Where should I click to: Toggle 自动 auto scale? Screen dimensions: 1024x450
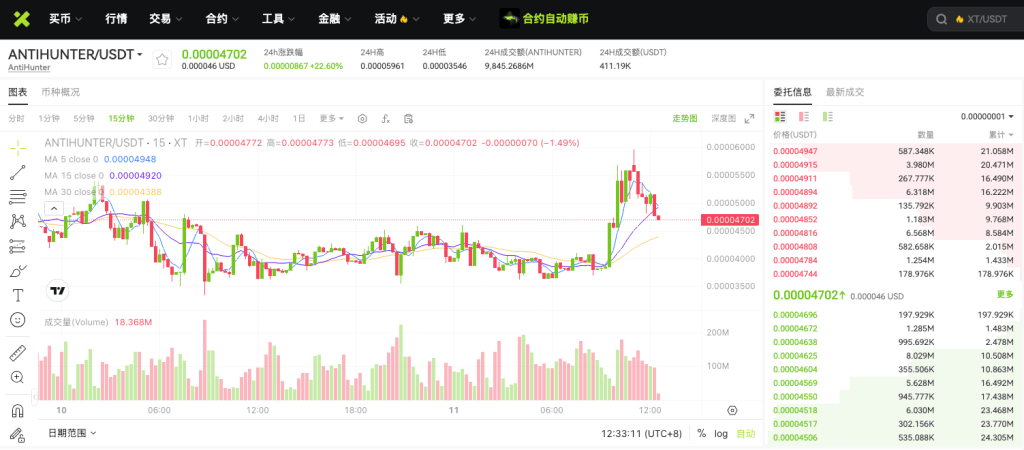(x=746, y=433)
